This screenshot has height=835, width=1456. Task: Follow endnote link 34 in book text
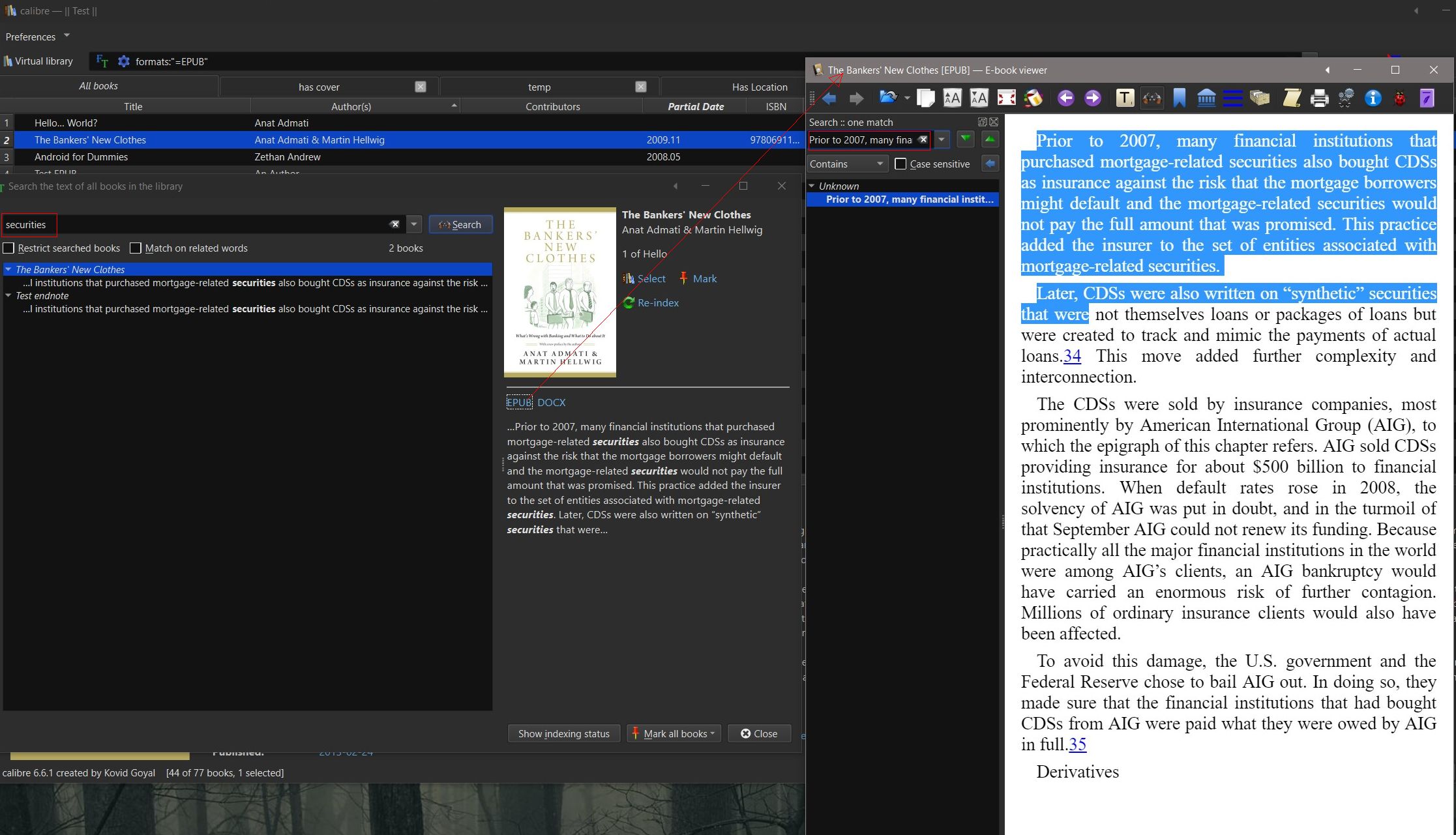tap(1073, 356)
